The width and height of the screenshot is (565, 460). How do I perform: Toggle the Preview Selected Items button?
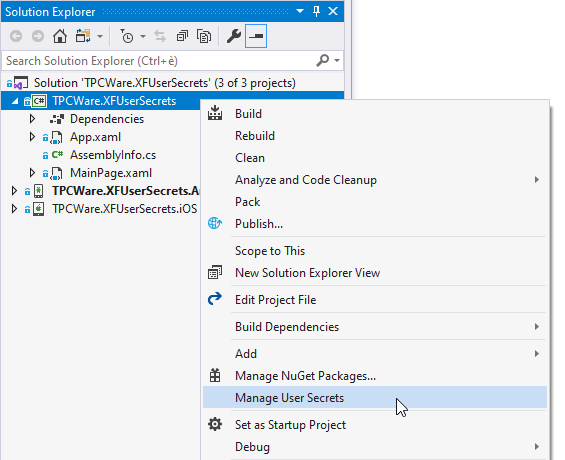pos(256,36)
